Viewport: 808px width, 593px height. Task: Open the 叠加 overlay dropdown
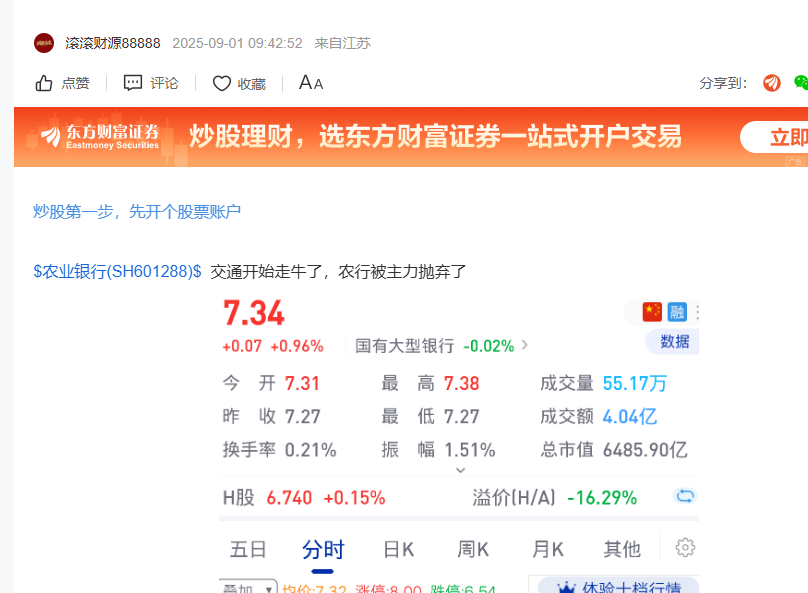tap(248, 587)
